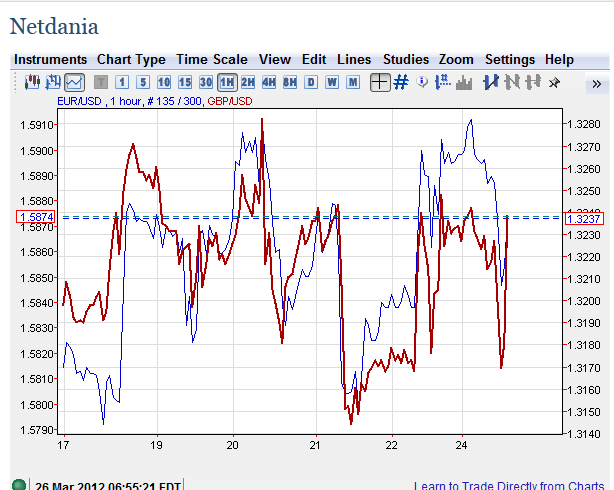Select the line chart type icon
Viewport: 614px width, 490px height.
pyautogui.click(x=75, y=82)
